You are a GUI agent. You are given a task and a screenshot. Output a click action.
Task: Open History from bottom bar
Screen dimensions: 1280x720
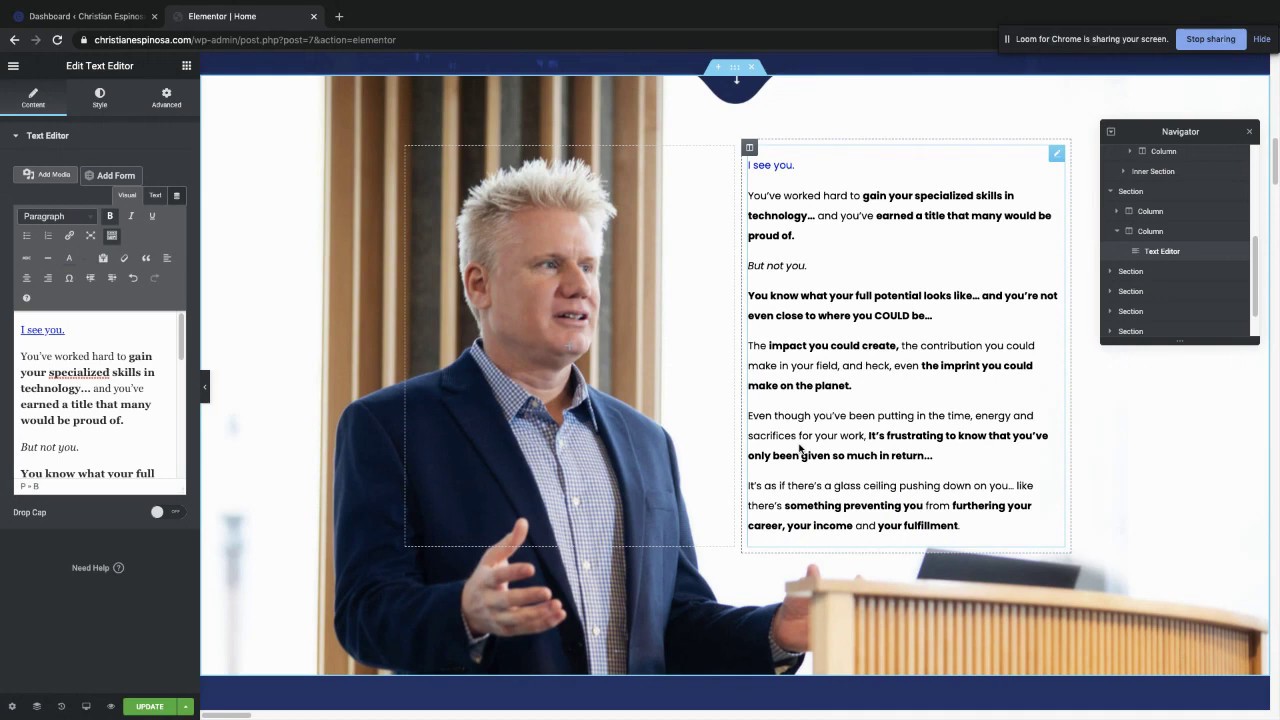click(x=61, y=706)
